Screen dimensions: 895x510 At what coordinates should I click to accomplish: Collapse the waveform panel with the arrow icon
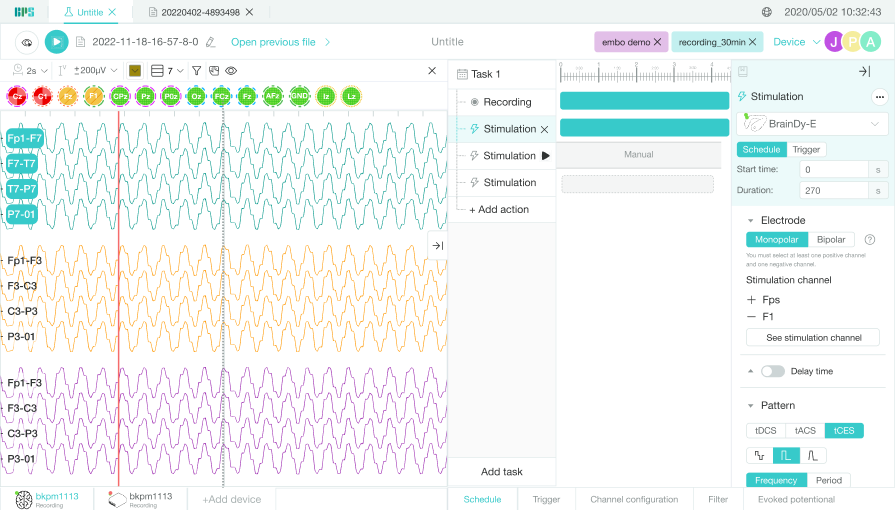pyautogui.click(x=438, y=246)
